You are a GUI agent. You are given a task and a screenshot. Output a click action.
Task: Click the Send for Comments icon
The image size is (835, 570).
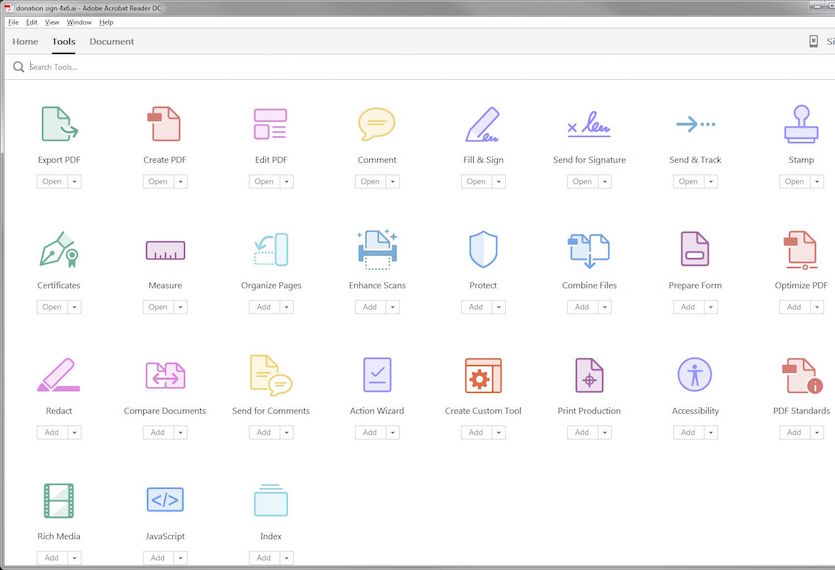tap(271, 375)
